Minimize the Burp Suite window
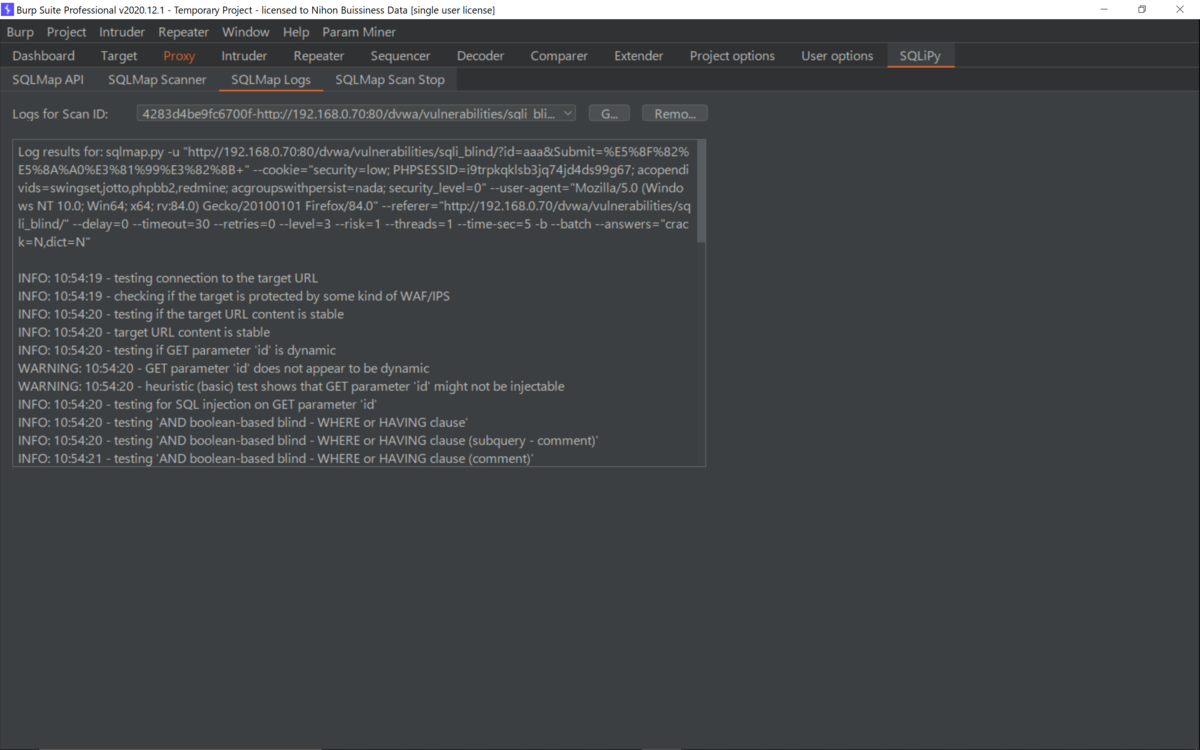Viewport: 1200px width, 750px height. (x=1104, y=9)
